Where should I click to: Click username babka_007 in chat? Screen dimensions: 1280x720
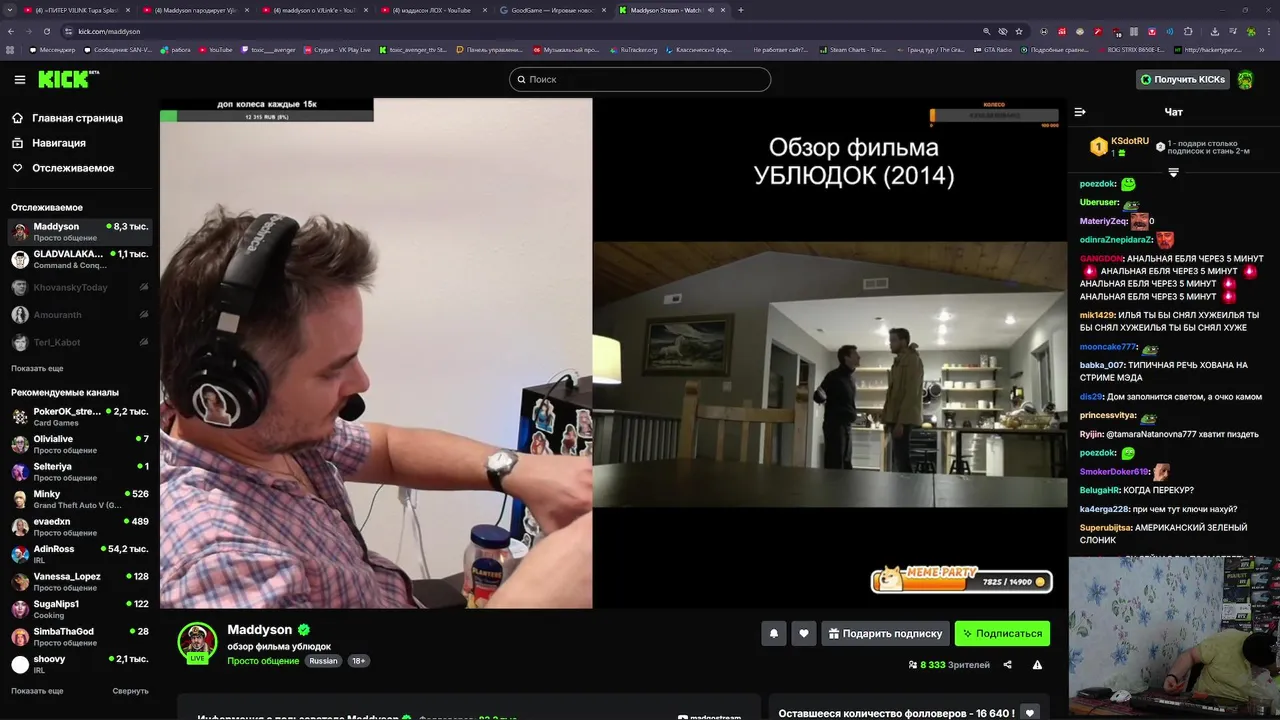[1102, 365]
